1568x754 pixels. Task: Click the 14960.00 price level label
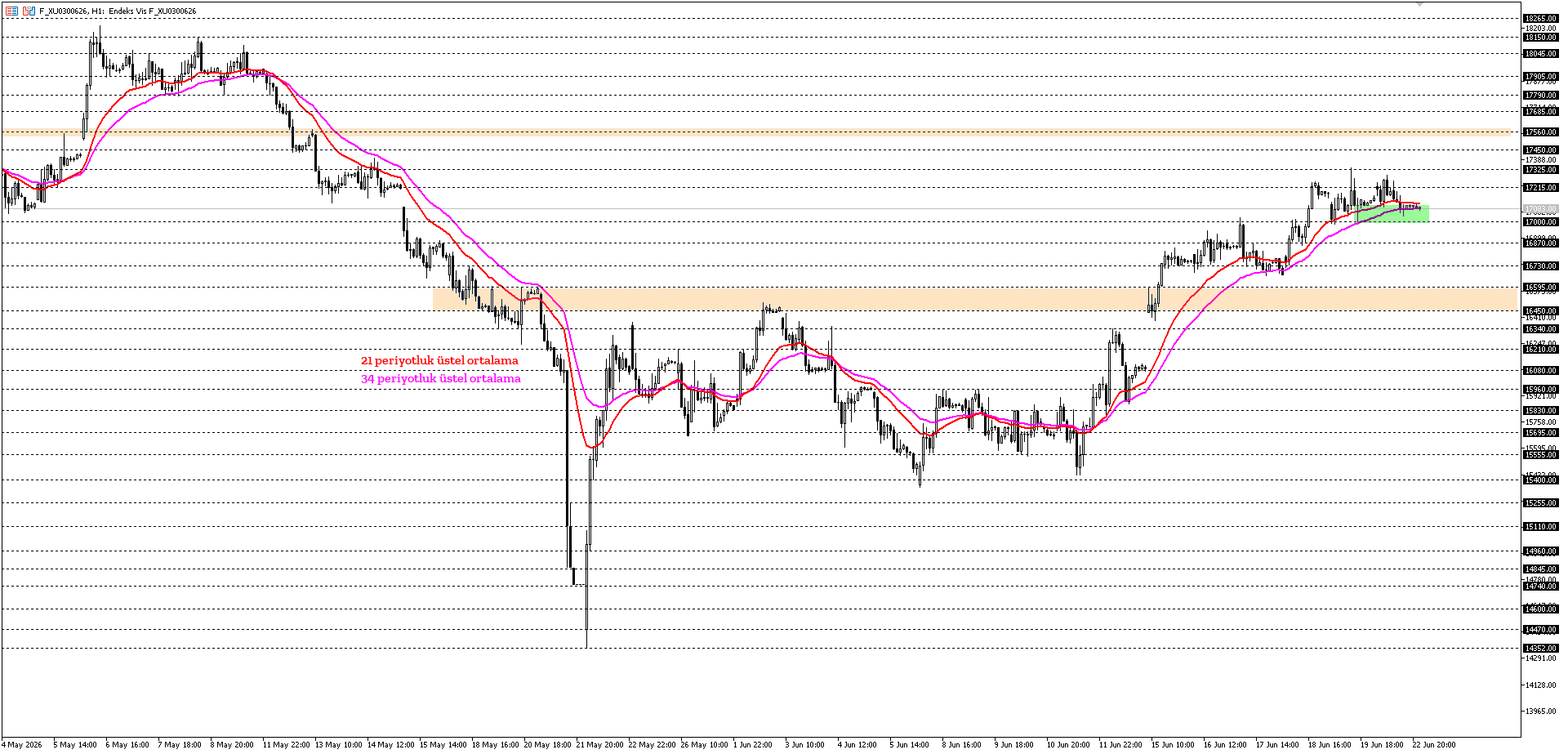pyautogui.click(x=1540, y=551)
